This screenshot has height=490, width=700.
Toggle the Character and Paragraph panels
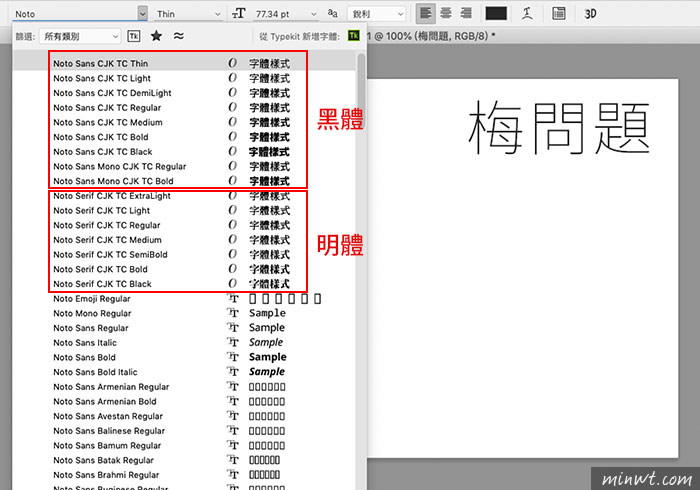point(558,13)
